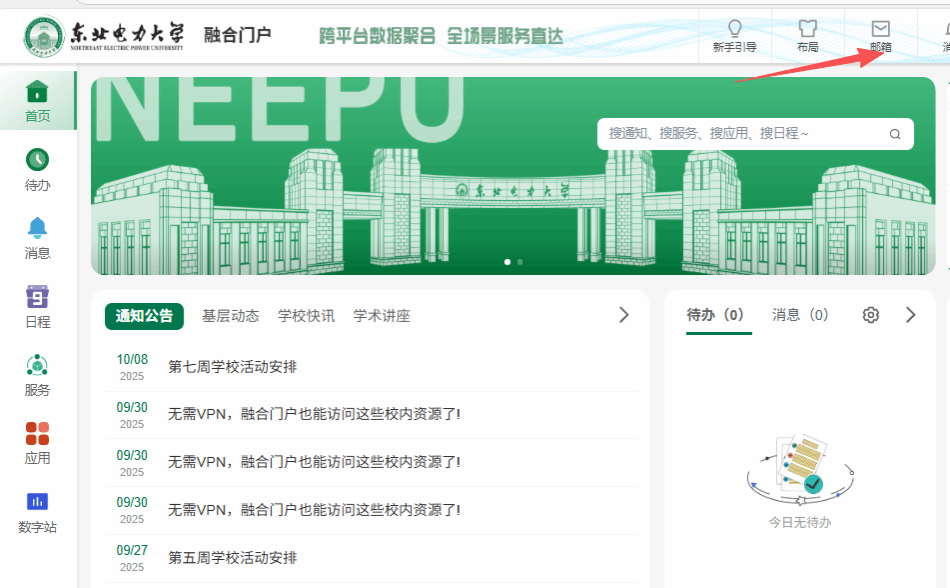The height and width of the screenshot is (588, 950).
Task: Open the 邮箱 mail icon
Action: (880, 29)
